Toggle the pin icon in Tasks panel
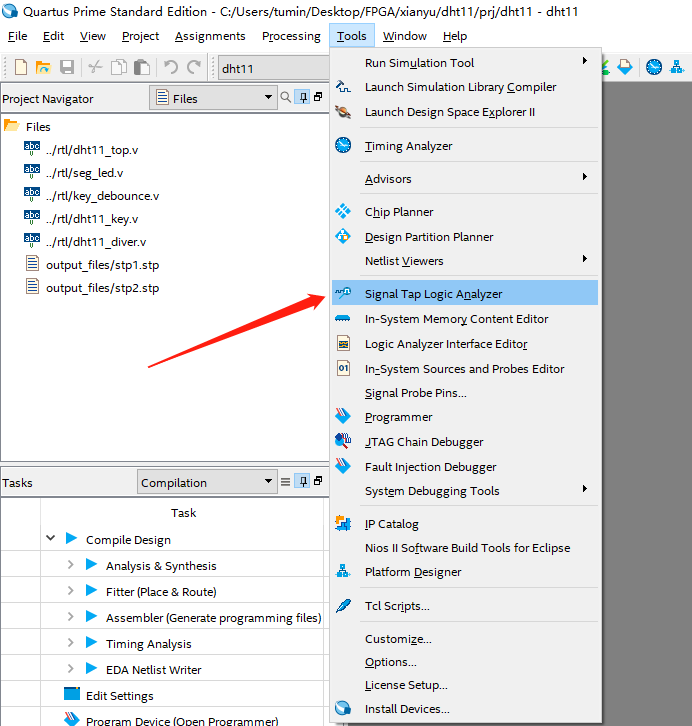 (303, 482)
